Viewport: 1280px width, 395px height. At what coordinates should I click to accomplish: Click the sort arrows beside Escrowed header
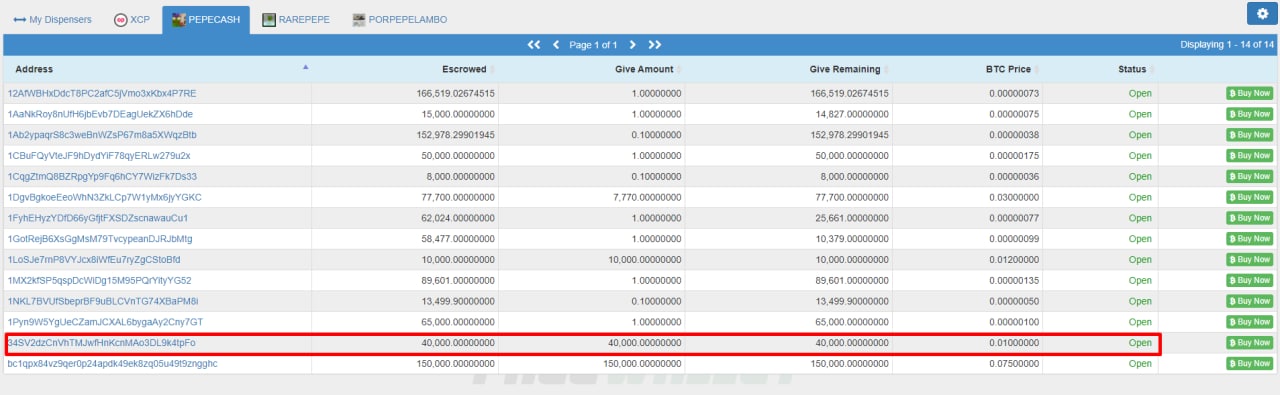[492, 69]
